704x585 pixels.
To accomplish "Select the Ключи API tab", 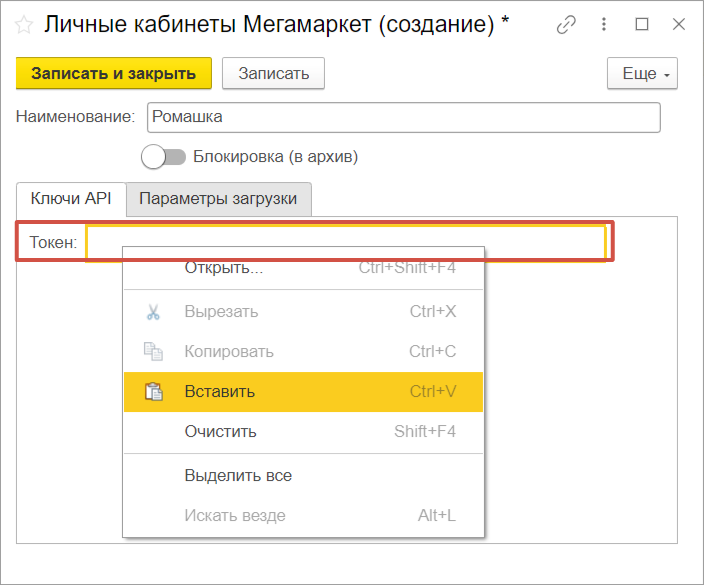I will tap(71, 199).
